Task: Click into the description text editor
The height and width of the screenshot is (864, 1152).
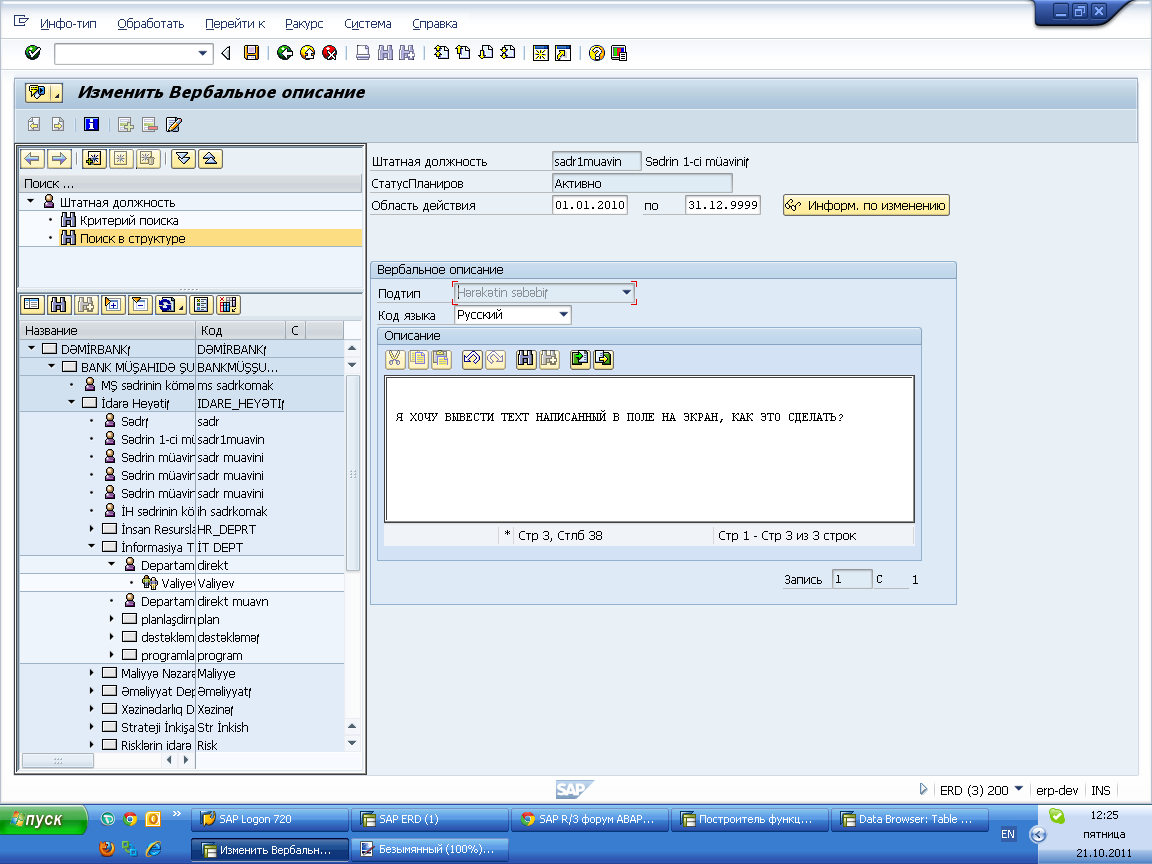Action: tap(649, 449)
